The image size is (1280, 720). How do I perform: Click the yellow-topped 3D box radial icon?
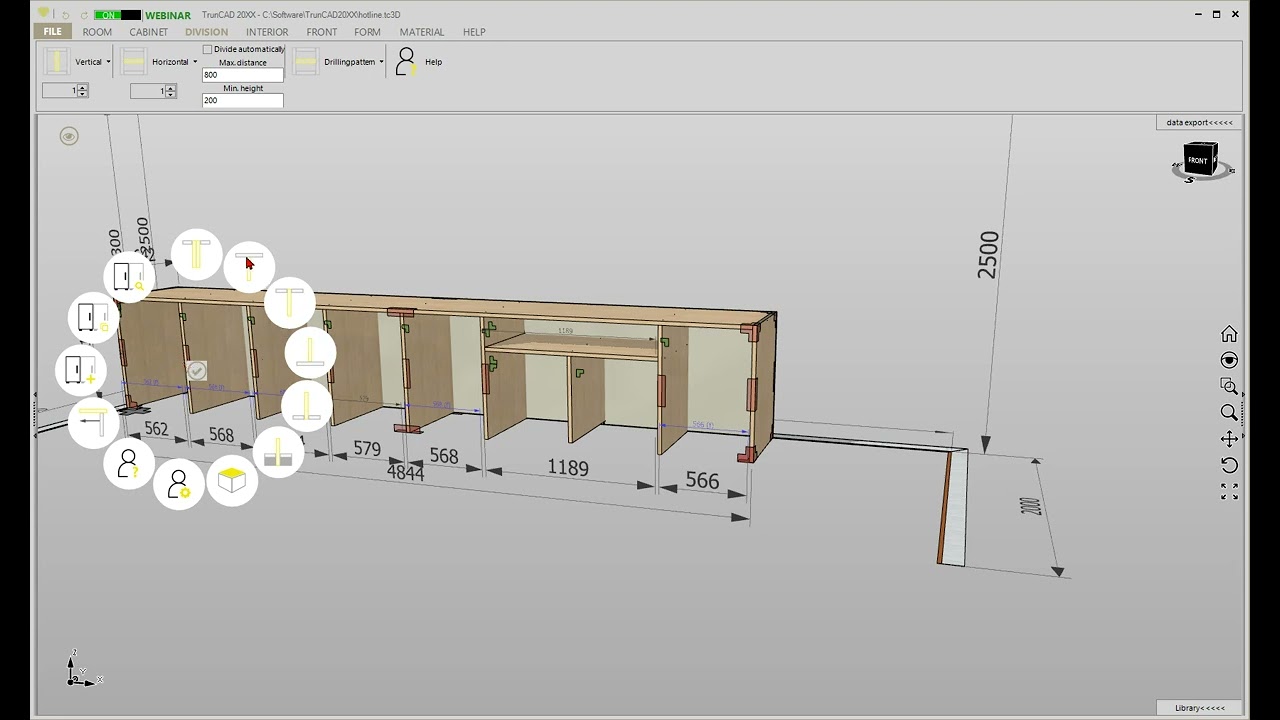232,481
